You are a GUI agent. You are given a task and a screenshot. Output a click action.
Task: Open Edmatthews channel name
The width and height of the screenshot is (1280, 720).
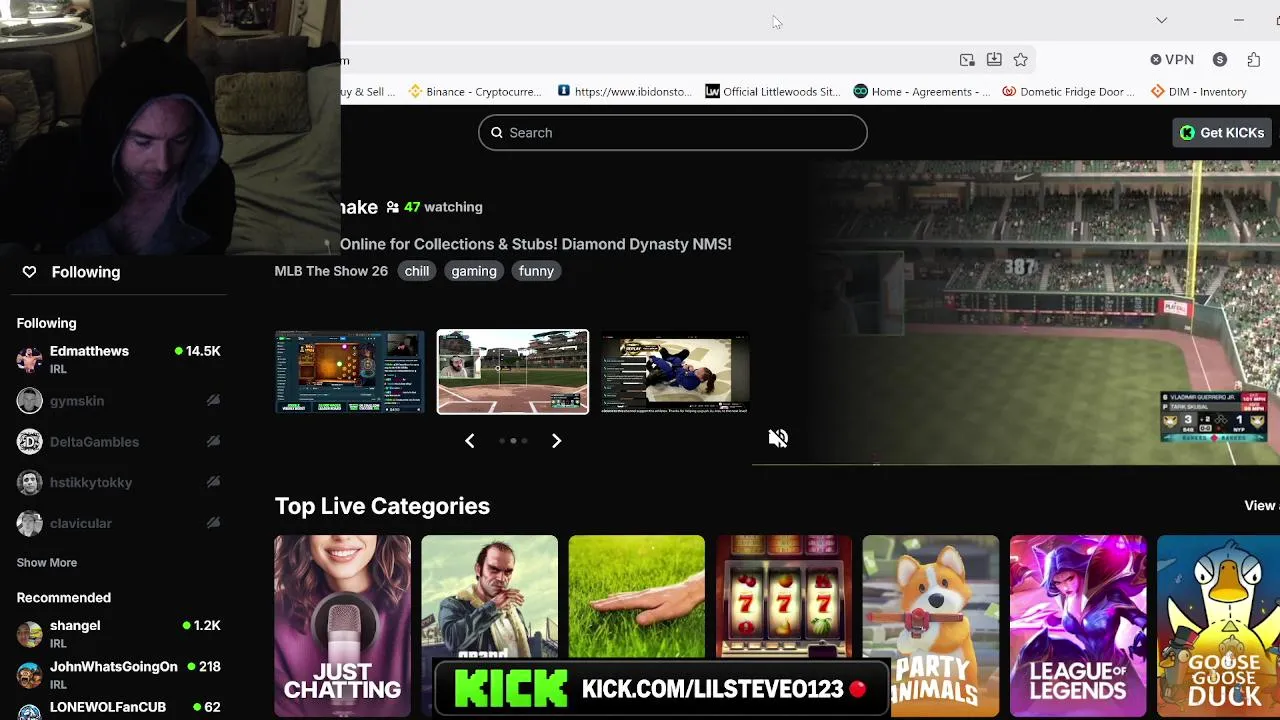click(89, 351)
